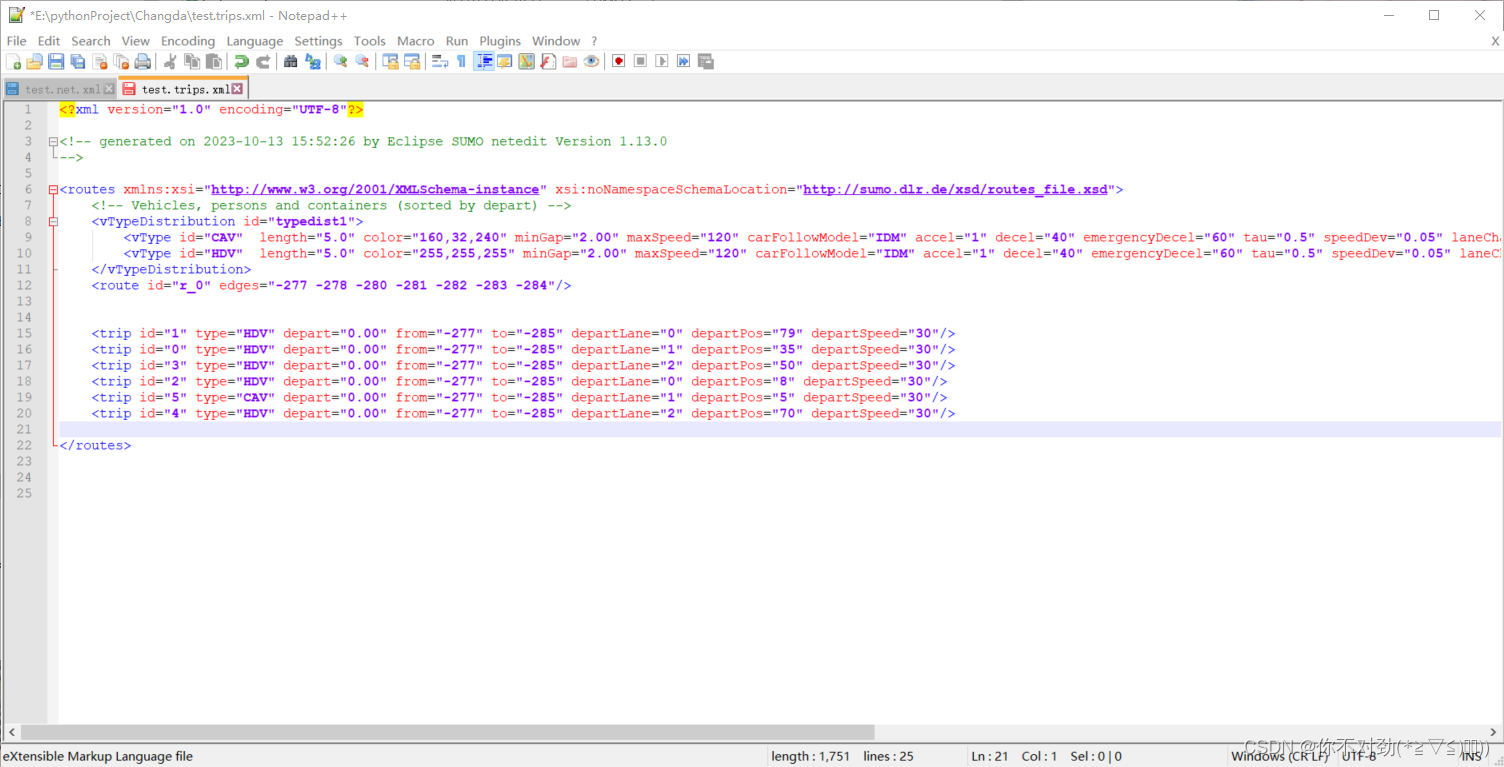Screen dimensions: 1504x767
Task: Open the Plugins menu
Action: (x=500, y=41)
